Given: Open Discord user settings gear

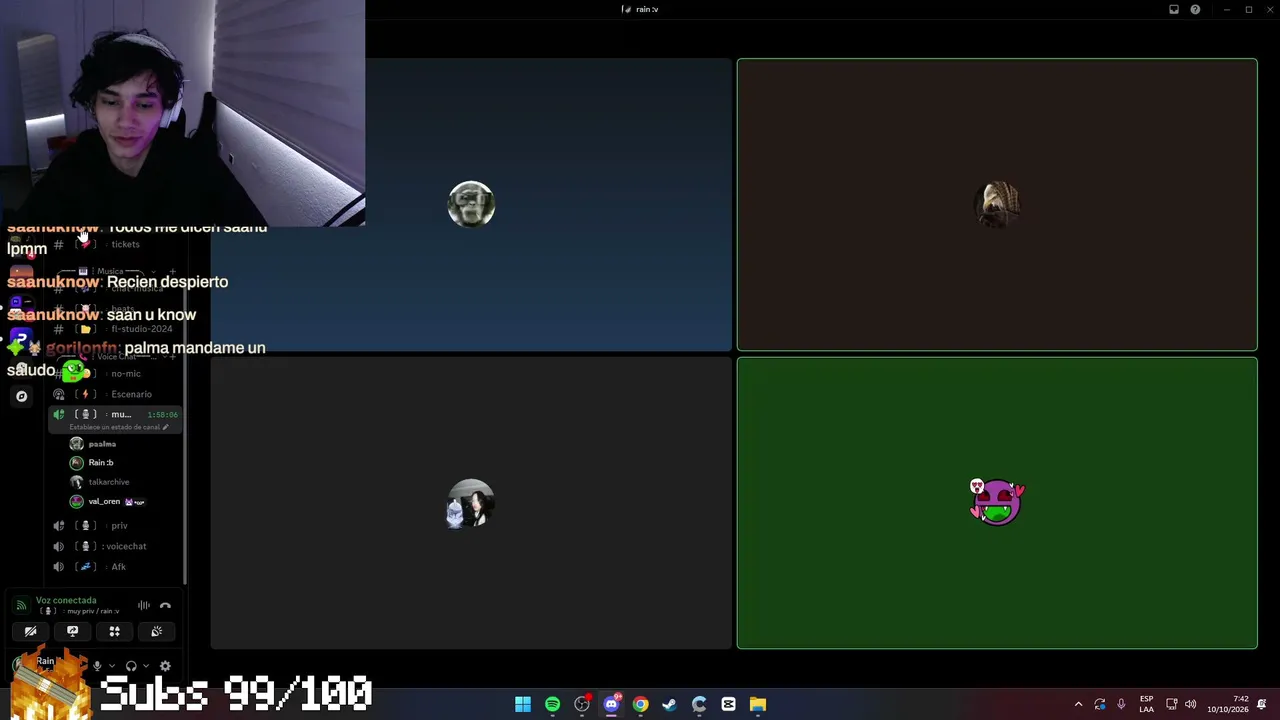Looking at the screenshot, I should (x=165, y=666).
